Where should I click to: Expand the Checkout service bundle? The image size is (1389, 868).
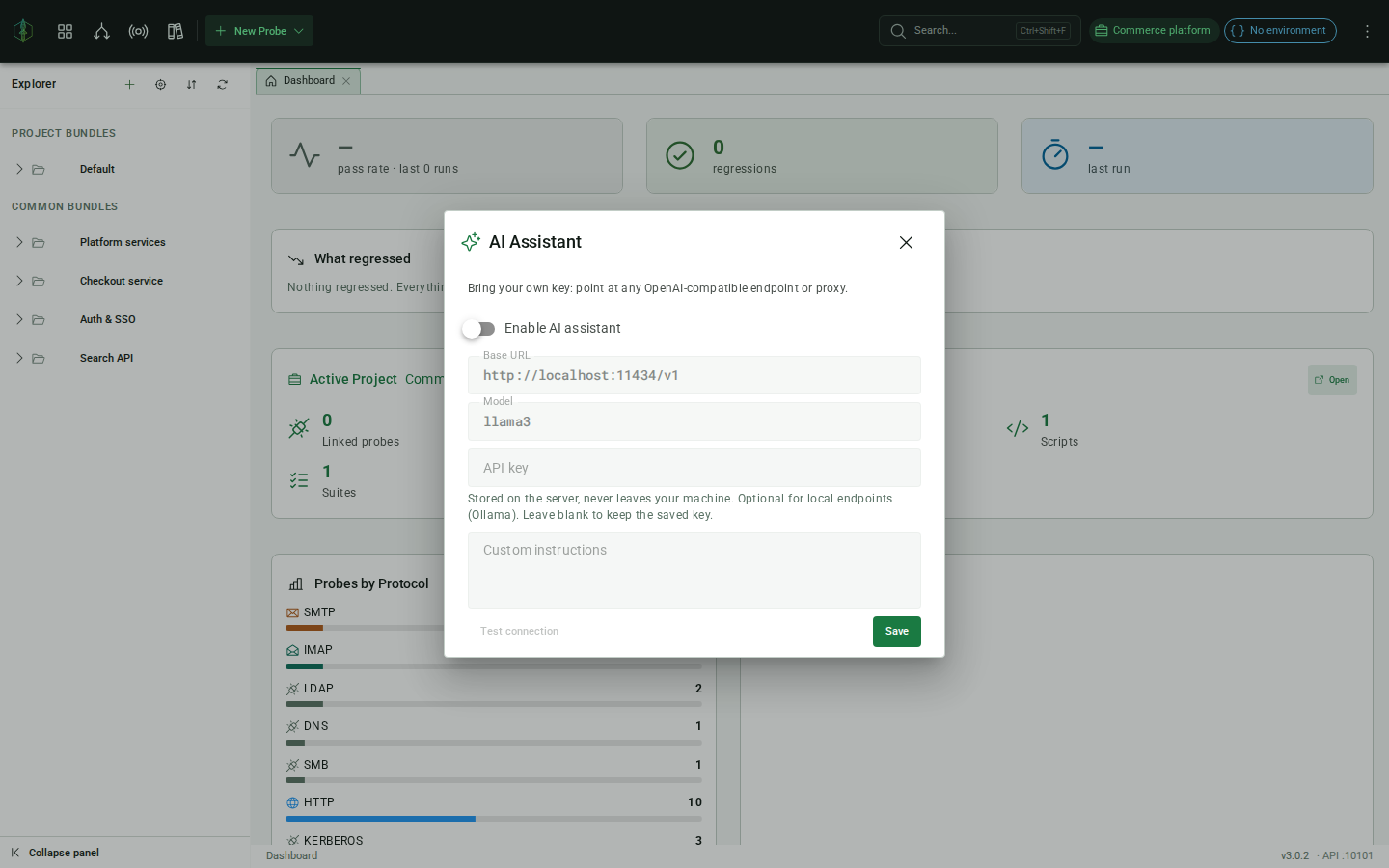pos(19,281)
